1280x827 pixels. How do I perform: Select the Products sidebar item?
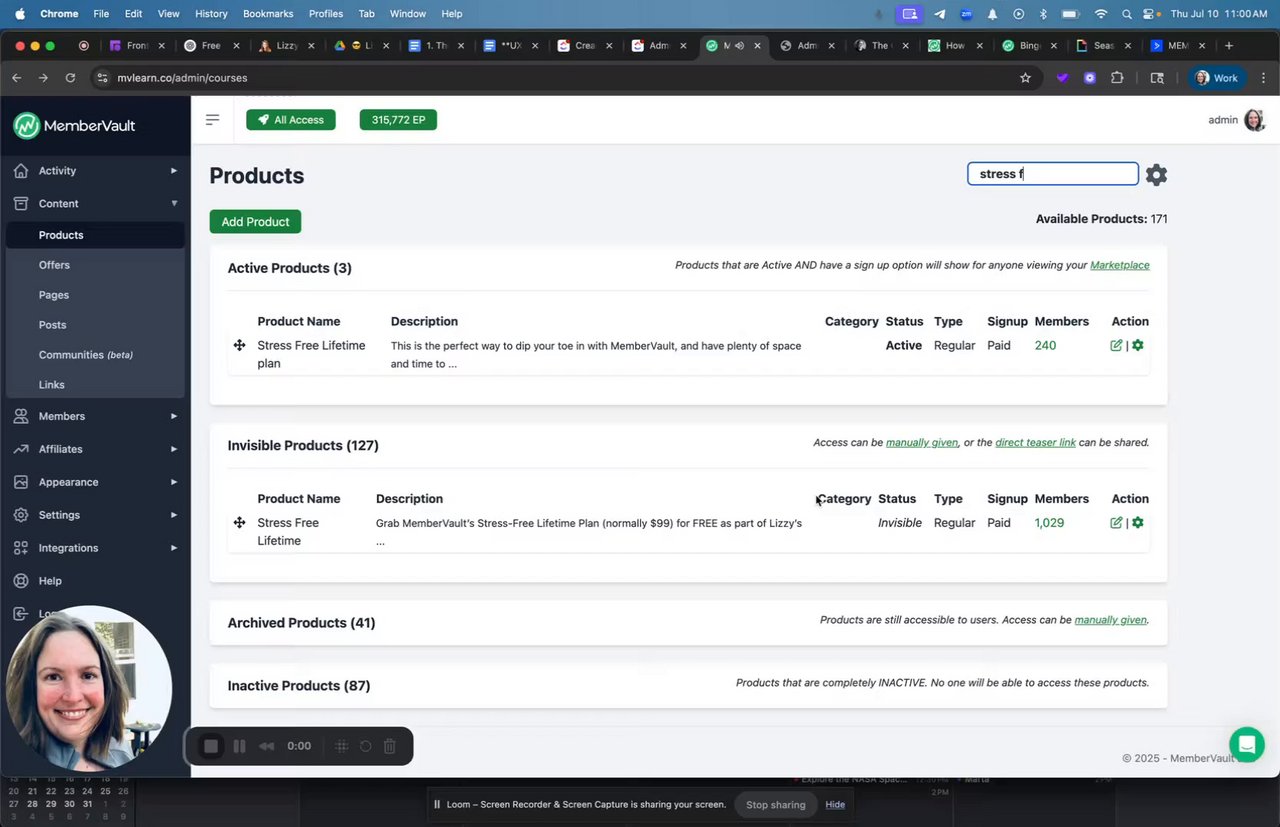(x=95, y=235)
